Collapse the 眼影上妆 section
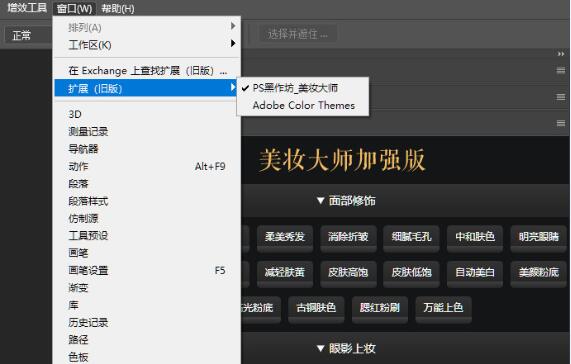The height and width of the screenshot is (364, 571). pos(346,348)
